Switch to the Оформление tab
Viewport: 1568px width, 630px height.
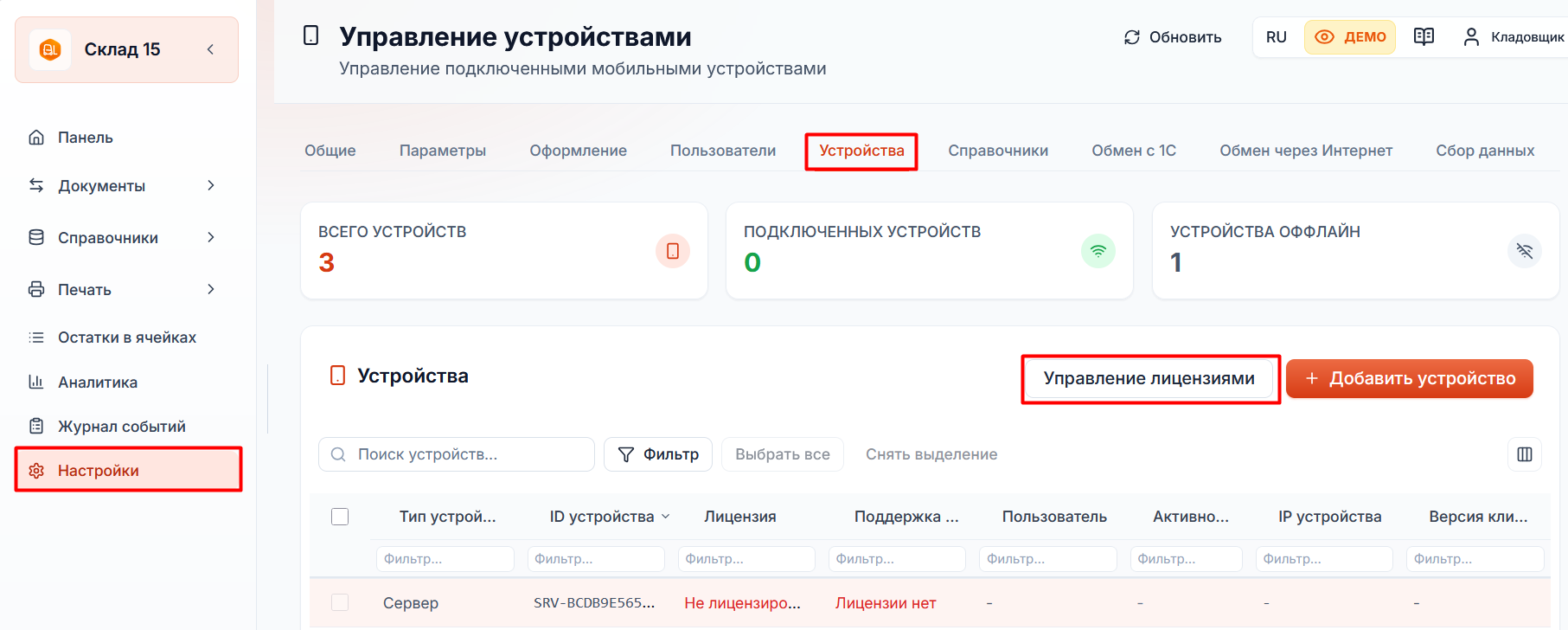(579, 151)
